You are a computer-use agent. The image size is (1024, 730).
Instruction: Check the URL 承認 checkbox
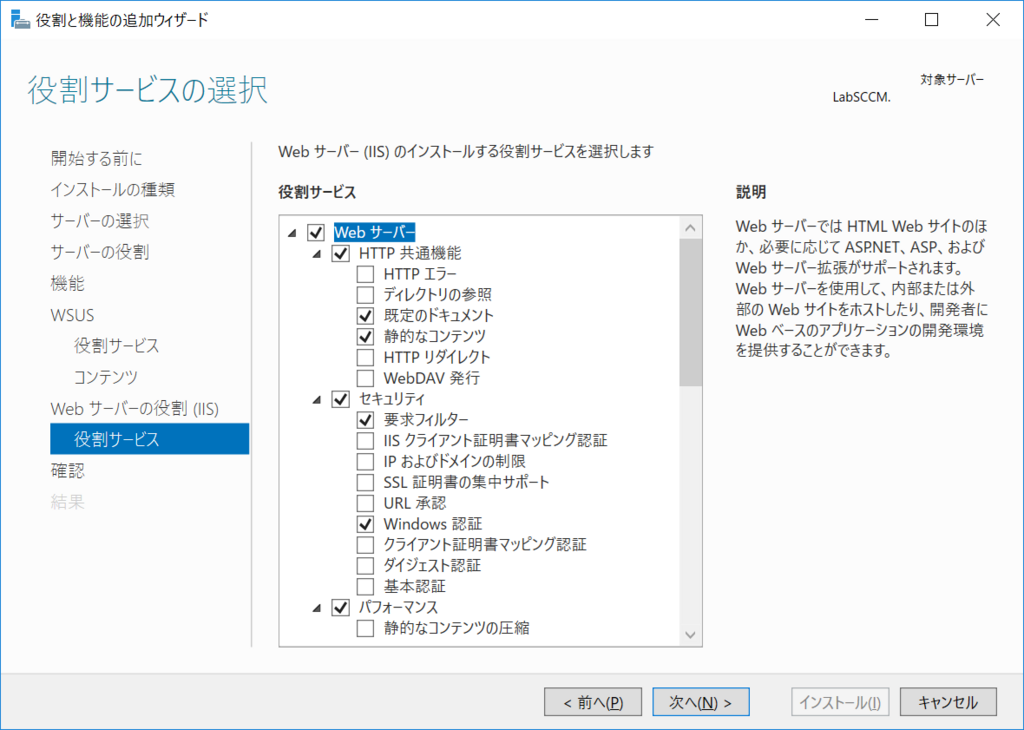[366, 503]
